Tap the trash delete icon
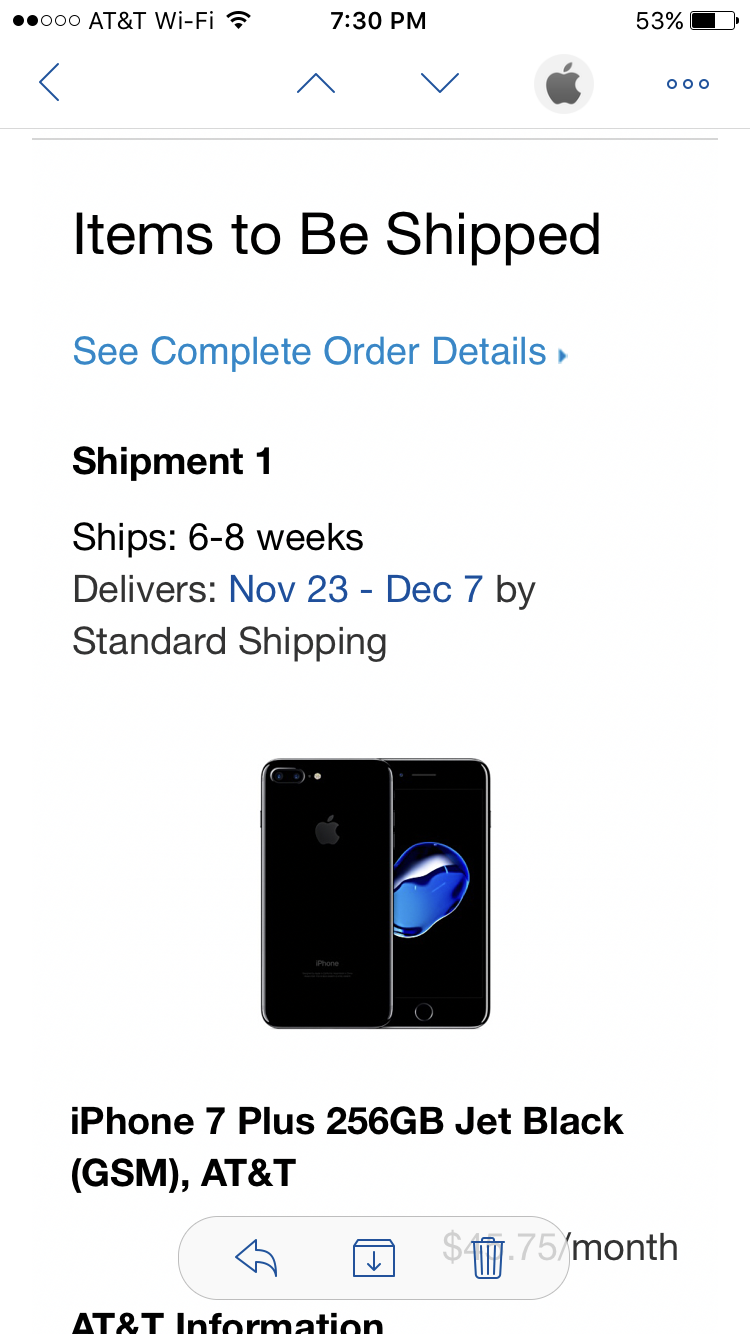This screenshot has width=750, height=1334. pyautogui.click(x=488, y=1257)
